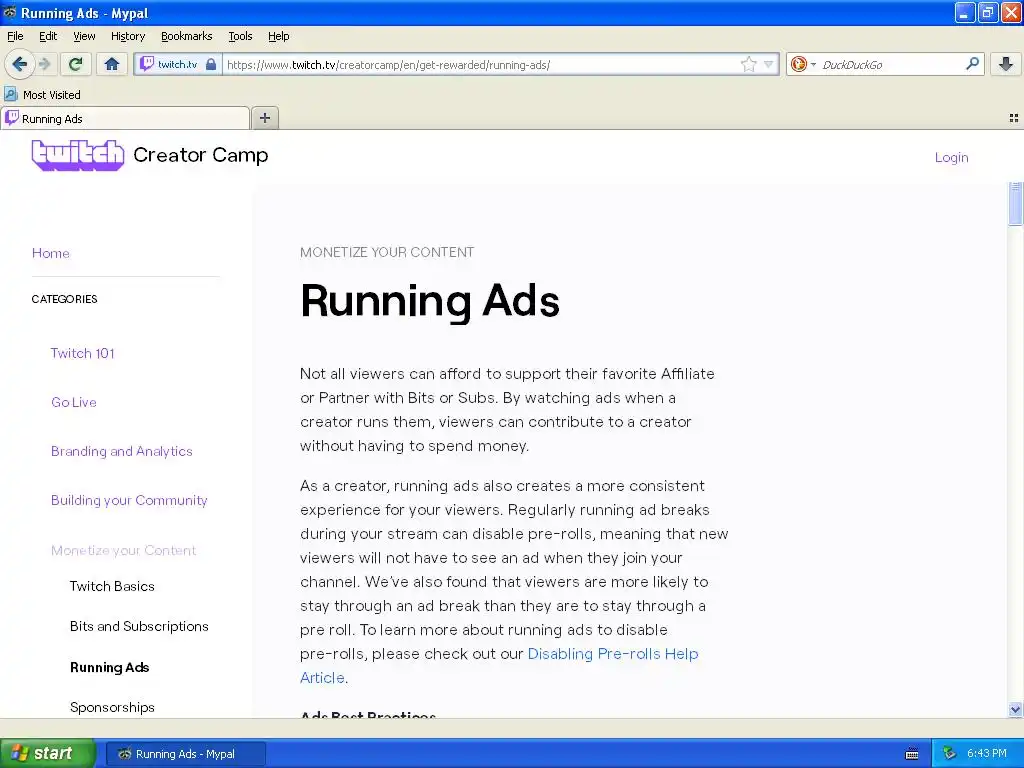This screenshot has height=768, width=1024.
Task: Click Running Ads - Mypal taskbar button
Action: 185,754
